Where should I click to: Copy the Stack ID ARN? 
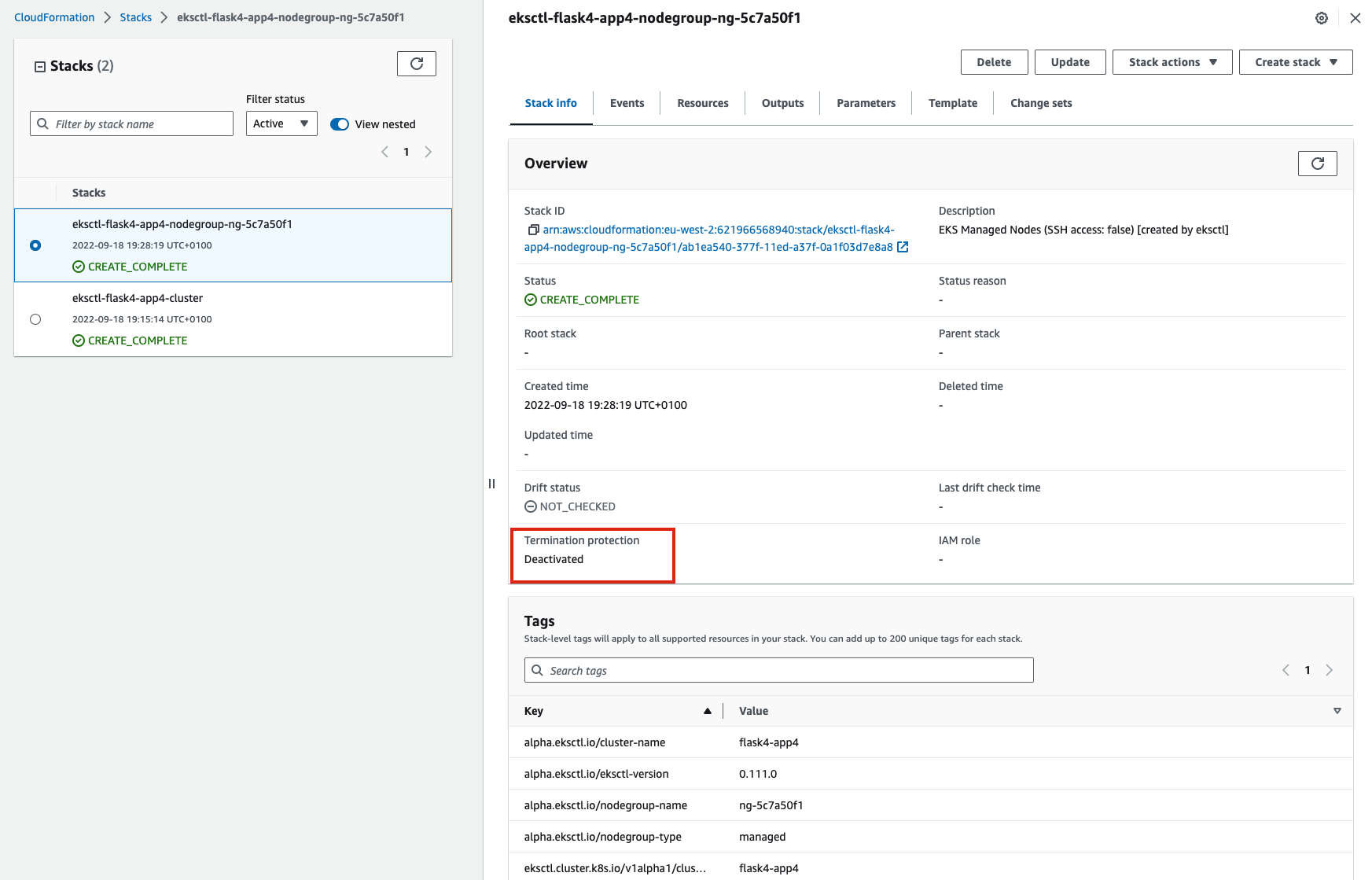pos(533,230)
